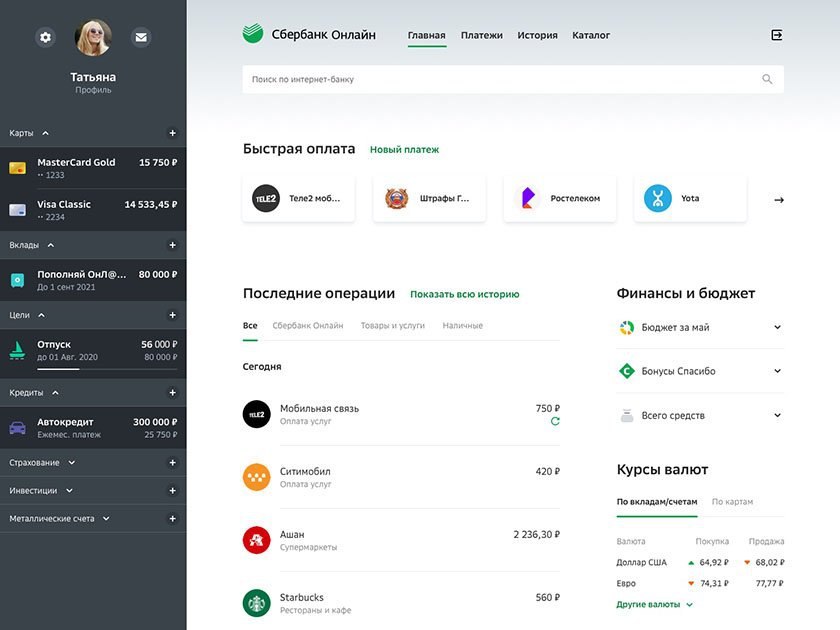Switch to По картам currency tab

coord(732,502)
